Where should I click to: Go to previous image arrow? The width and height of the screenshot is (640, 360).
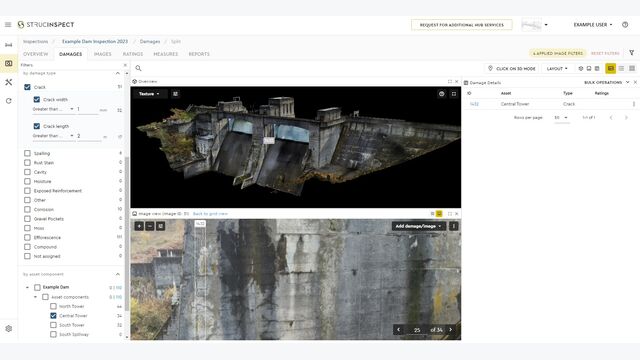pyautogui.click(x=399, y=329)
